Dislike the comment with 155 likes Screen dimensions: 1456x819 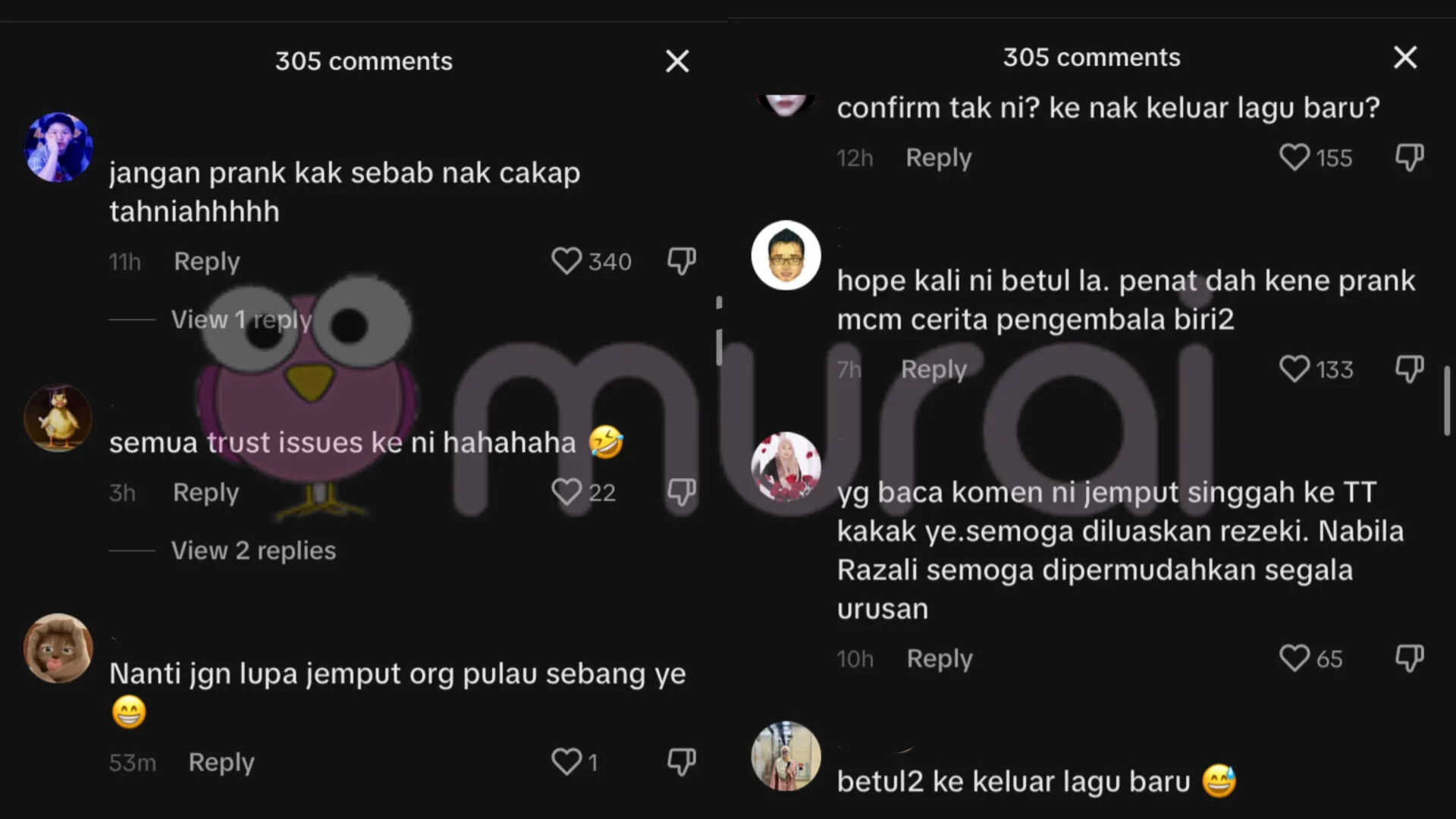pos(1409,158)
